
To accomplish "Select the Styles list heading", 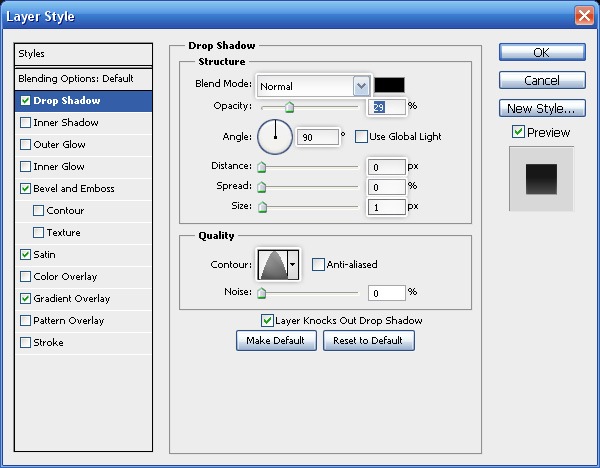I will pyautogui.click(x=83, y=54).
